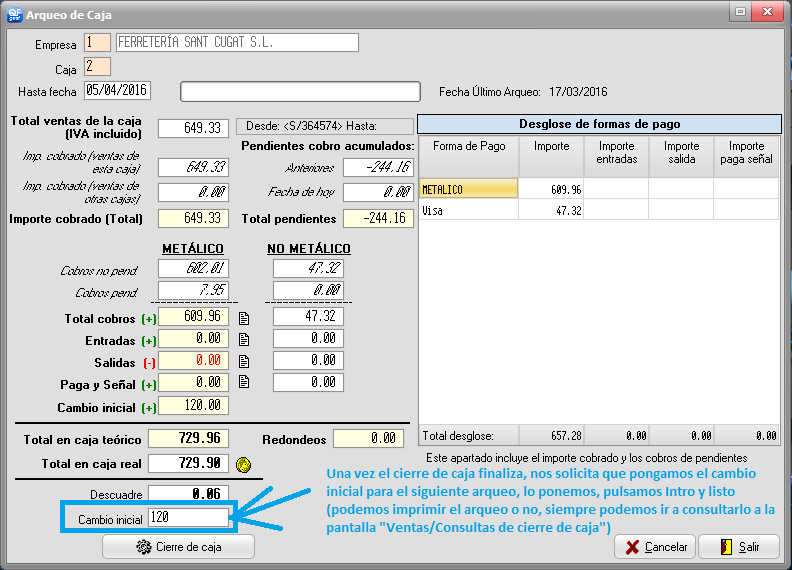The image size is (792, 570).
Task: Select the METALICO row in payment breakdown
Action: tap(599, 189)
